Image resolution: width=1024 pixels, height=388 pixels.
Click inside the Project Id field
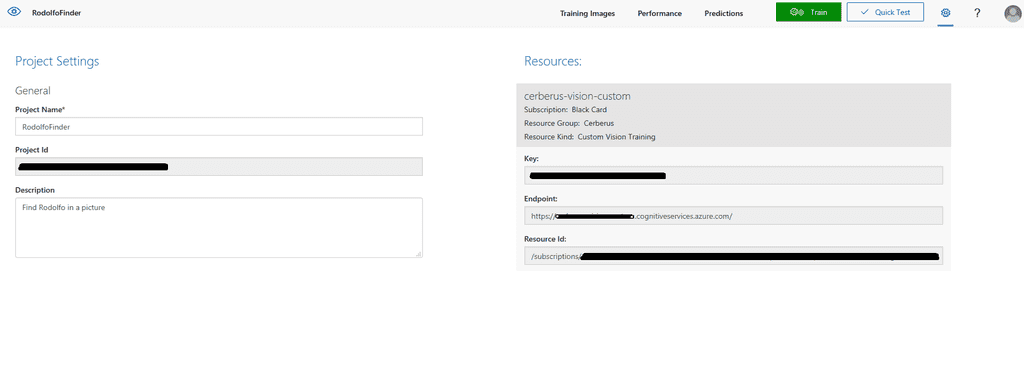click(x=219, y=167)
